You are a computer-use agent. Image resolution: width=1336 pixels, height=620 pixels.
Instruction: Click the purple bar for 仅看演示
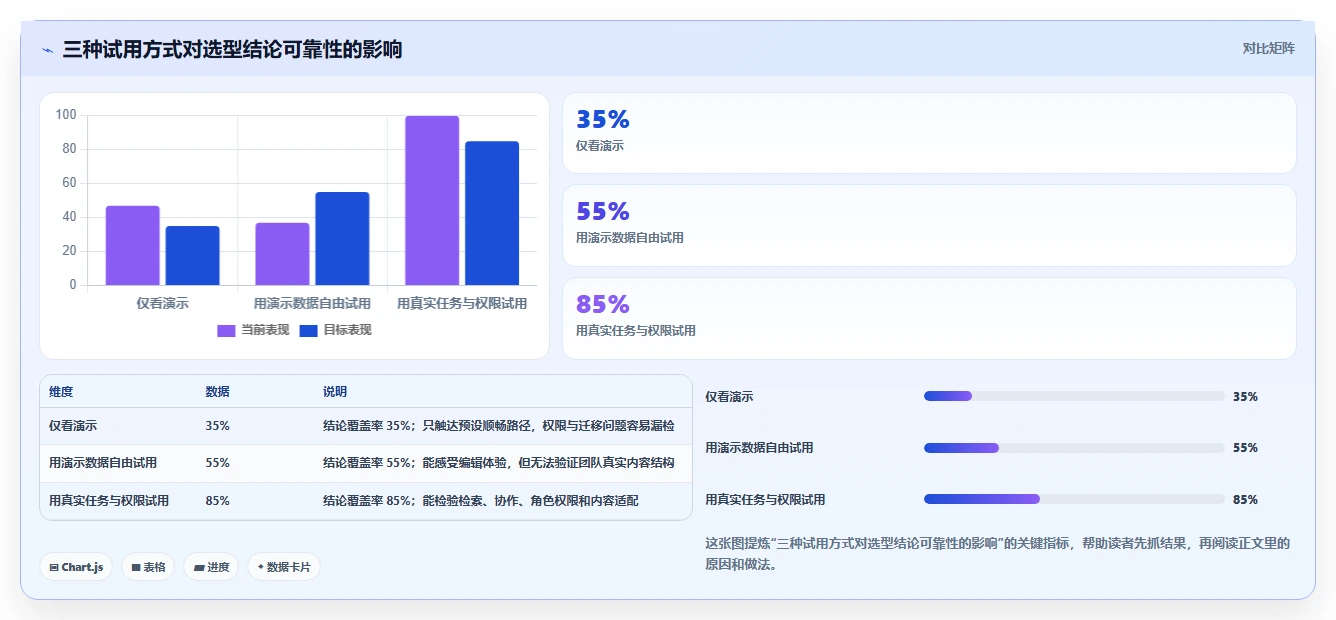point(132,245)
